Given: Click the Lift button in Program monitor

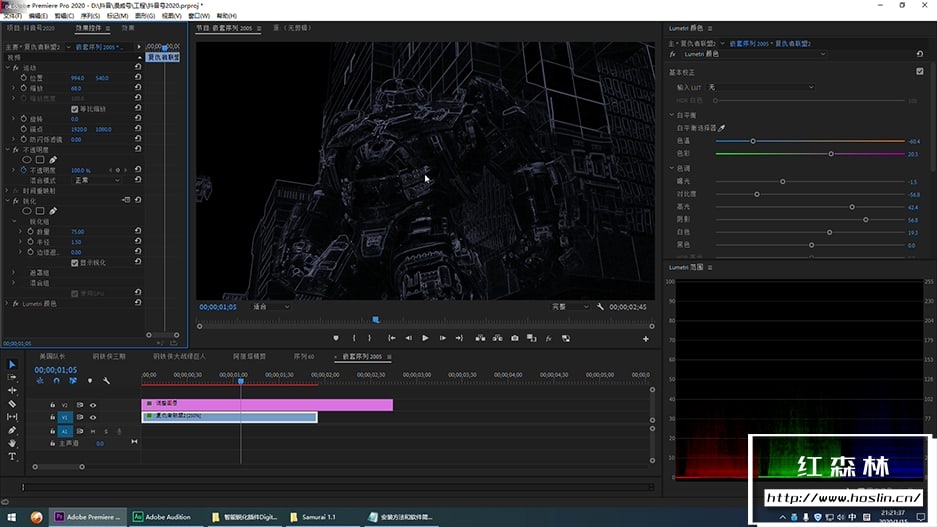Looking at the screenshot, I should [480, 338].
